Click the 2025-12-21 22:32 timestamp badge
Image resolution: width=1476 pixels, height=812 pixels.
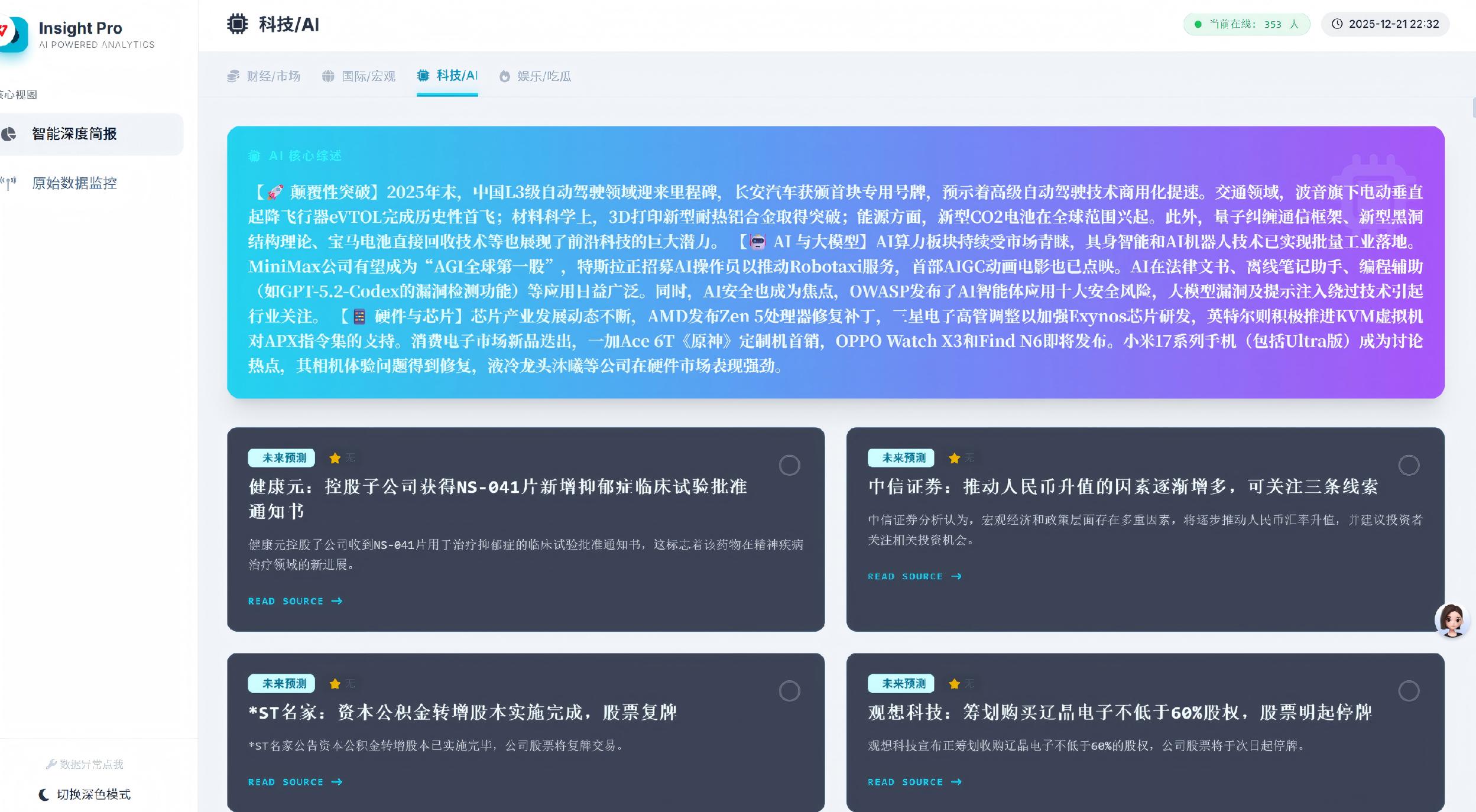coord(1385,24)
